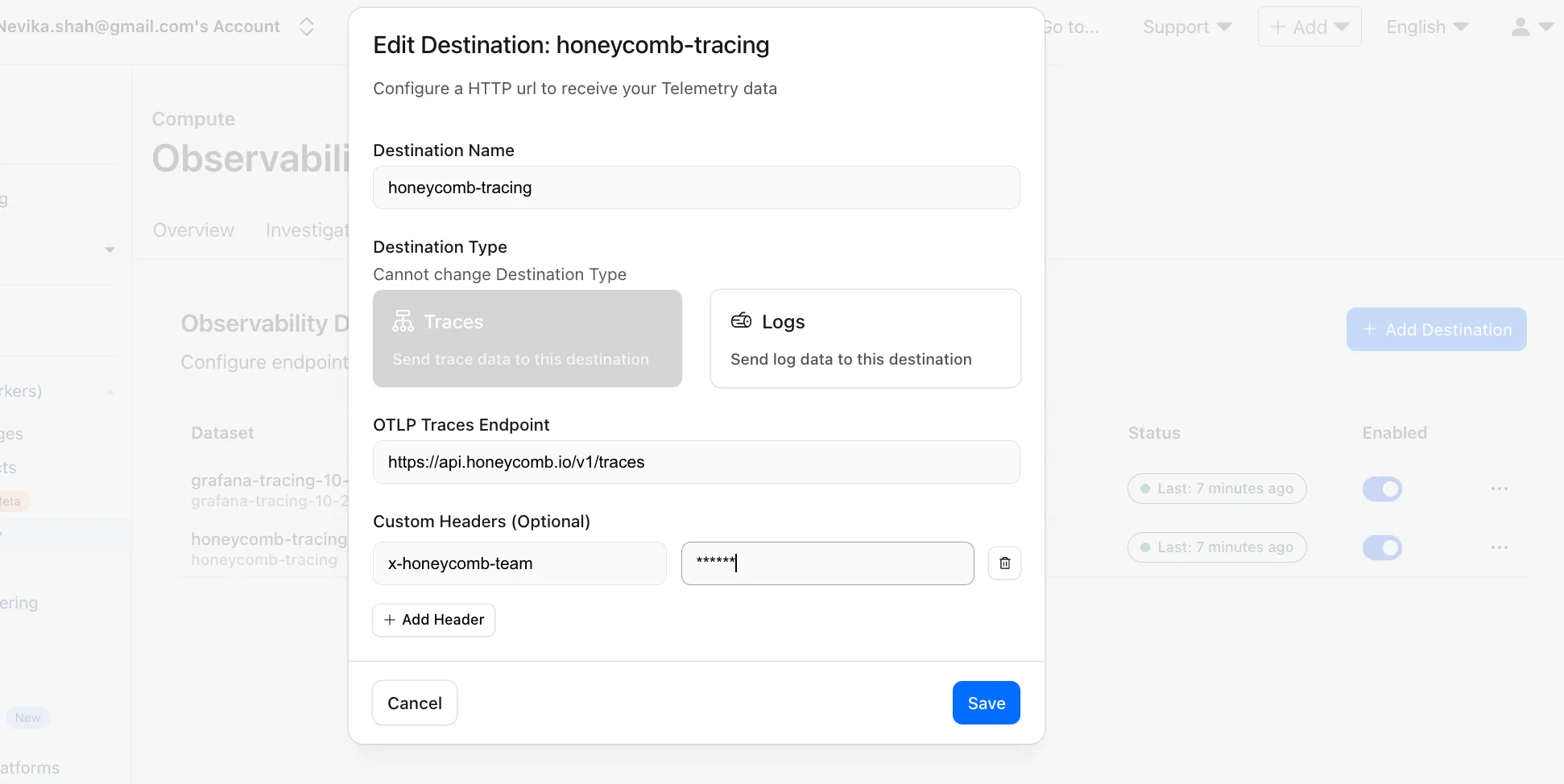Open the ellipsis menu for grafana-tracing dataset

[x=1499, y=489]
